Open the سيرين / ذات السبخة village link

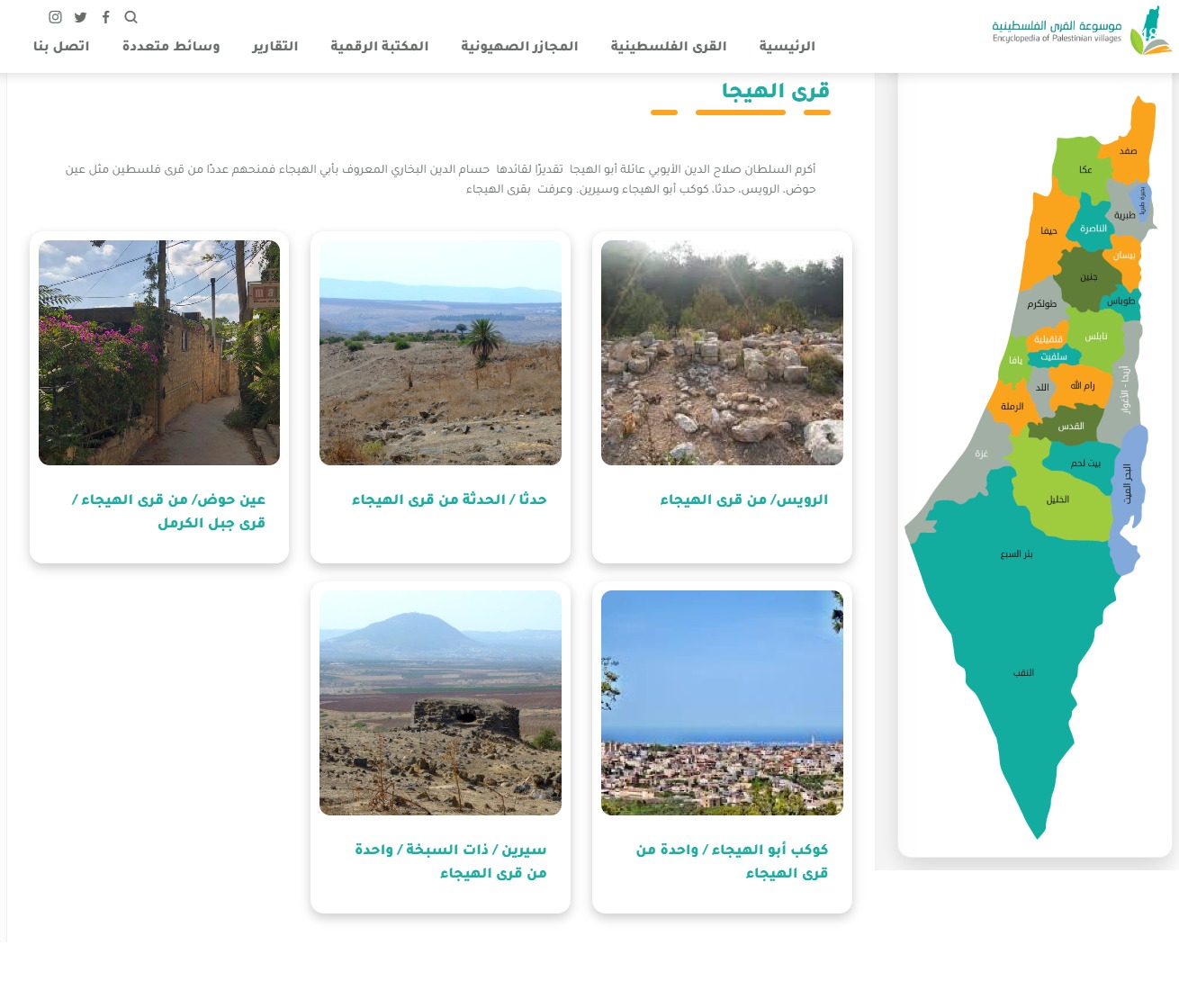pos(440,861)
